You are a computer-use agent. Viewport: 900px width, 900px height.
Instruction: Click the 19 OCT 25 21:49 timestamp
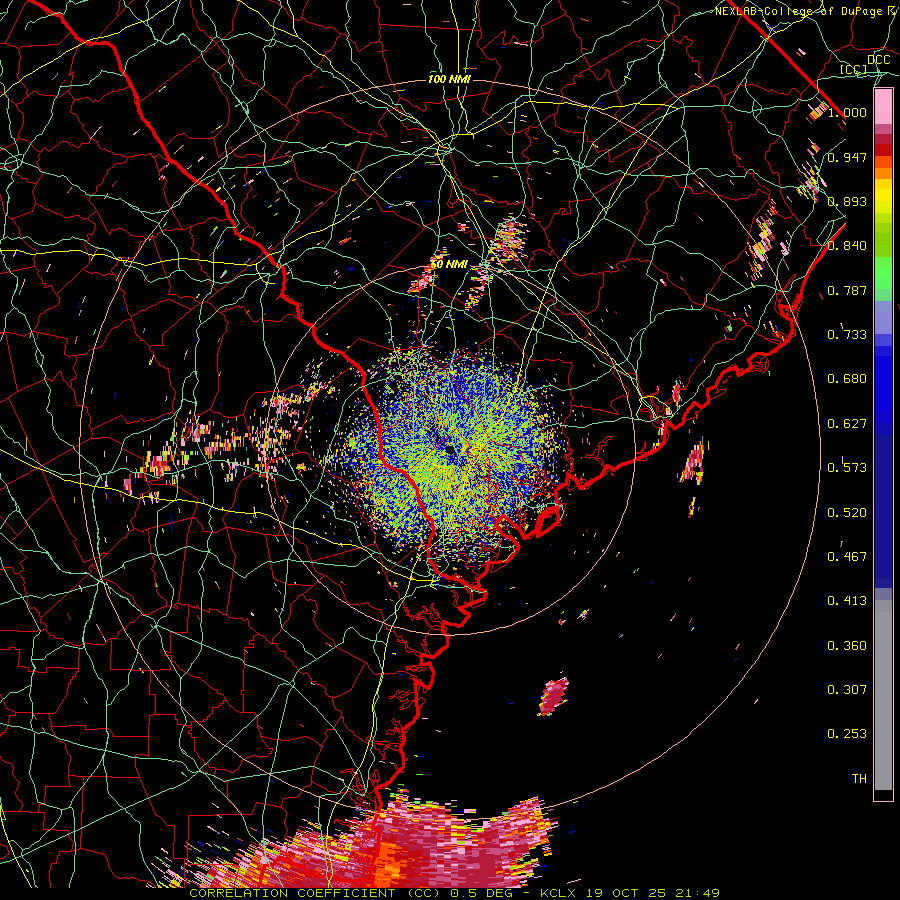click(x=652, y=893)
